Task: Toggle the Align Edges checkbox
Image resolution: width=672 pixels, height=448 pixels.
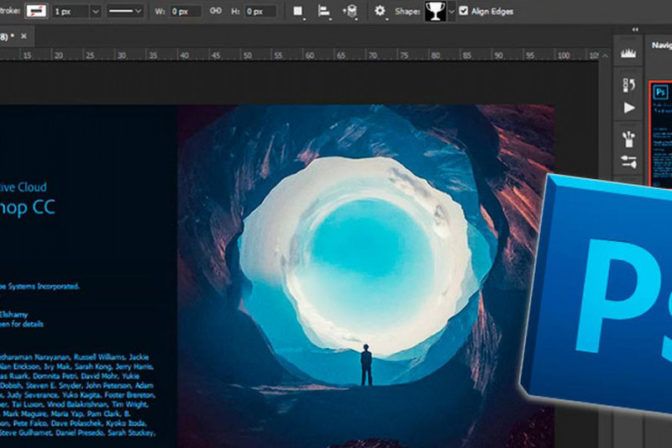Action: (463, 11)
